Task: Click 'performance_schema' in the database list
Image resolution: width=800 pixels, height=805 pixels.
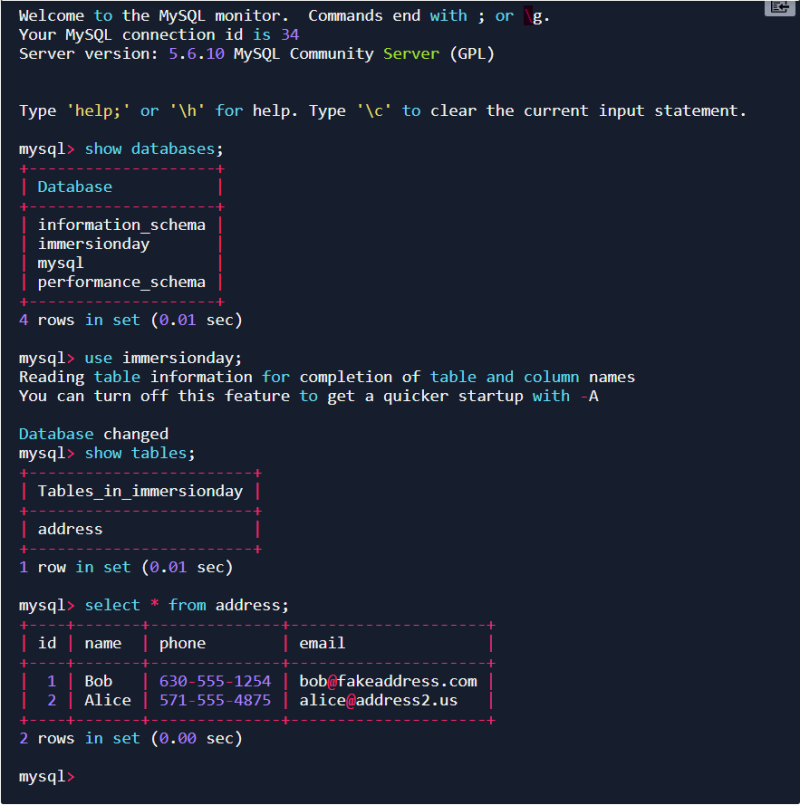Action: [122, 282]
